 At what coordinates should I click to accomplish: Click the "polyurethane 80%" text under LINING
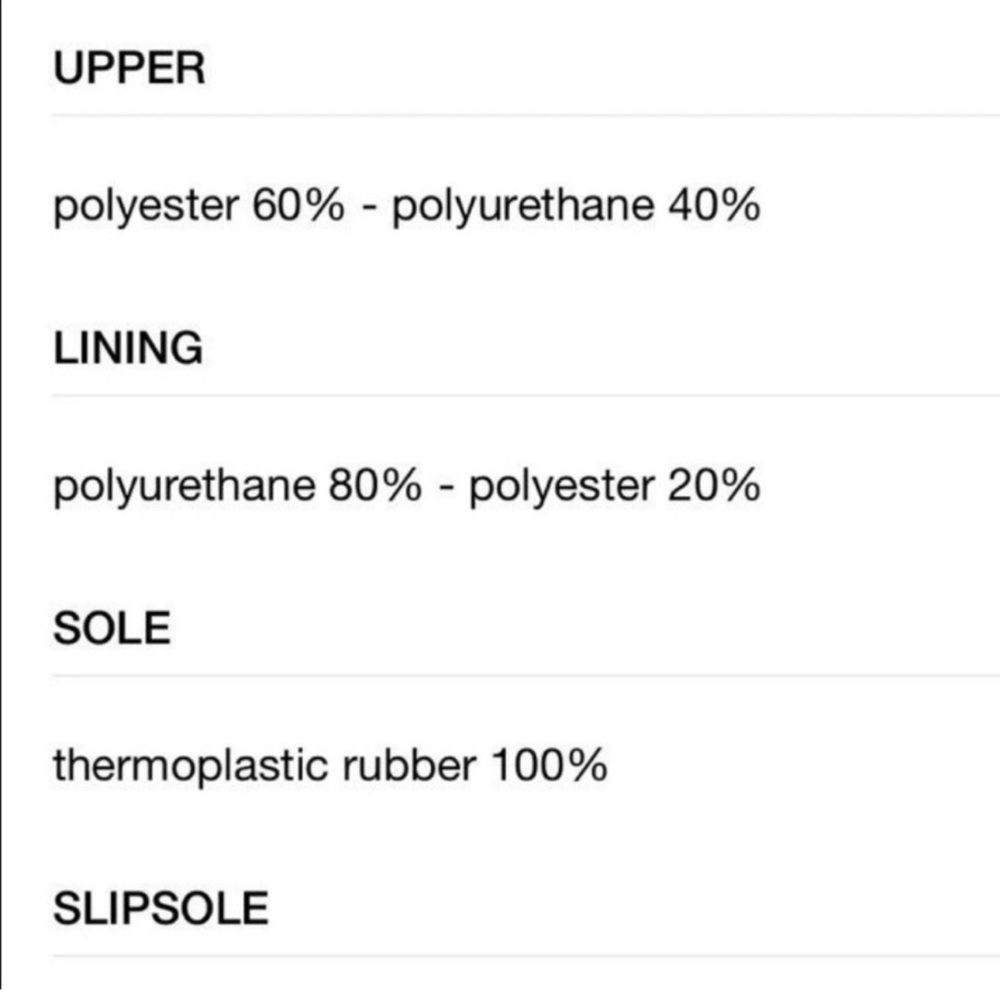[236, 487]
